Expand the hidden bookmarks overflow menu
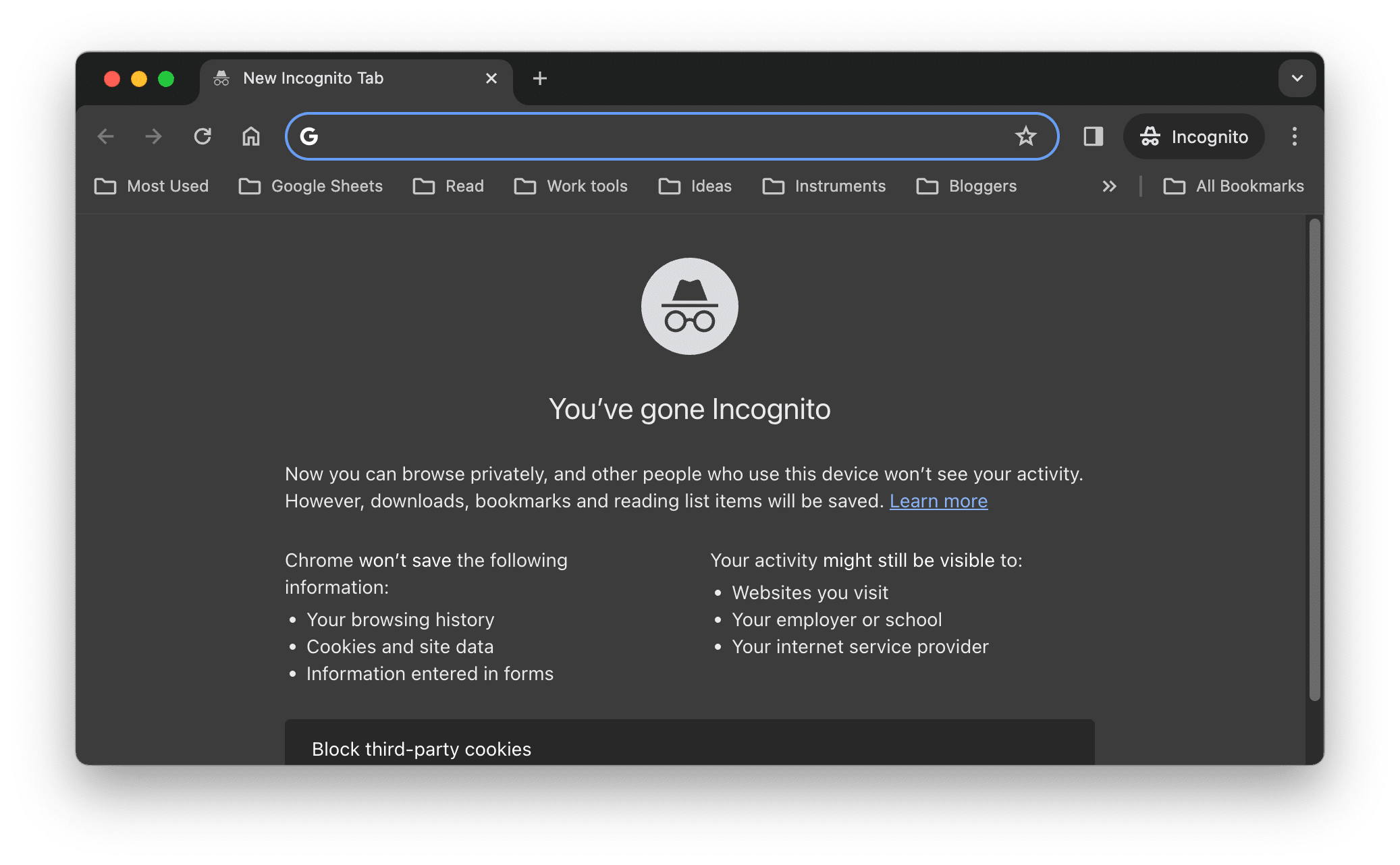The height and width of the screenshot is (865, 1400). coord(1109,186)
